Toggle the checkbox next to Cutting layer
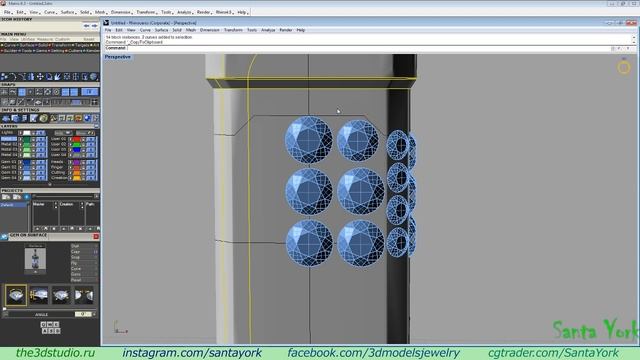640x360 pixels. [70, 173]
